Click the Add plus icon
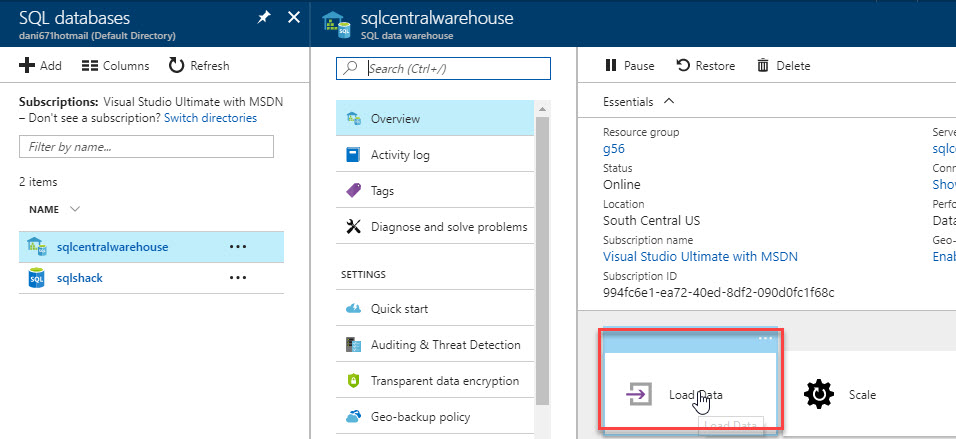This screenshot has width=956, height=439. pyautogui.click(x=28, y=66)
